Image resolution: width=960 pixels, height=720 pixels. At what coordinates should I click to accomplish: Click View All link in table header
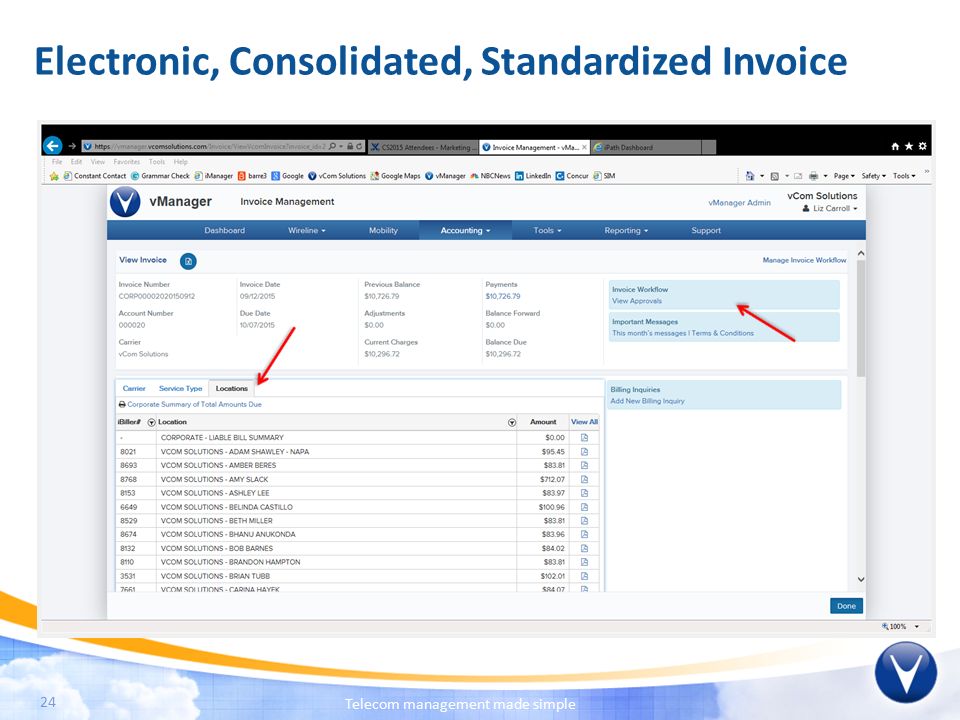pos(584,422)
